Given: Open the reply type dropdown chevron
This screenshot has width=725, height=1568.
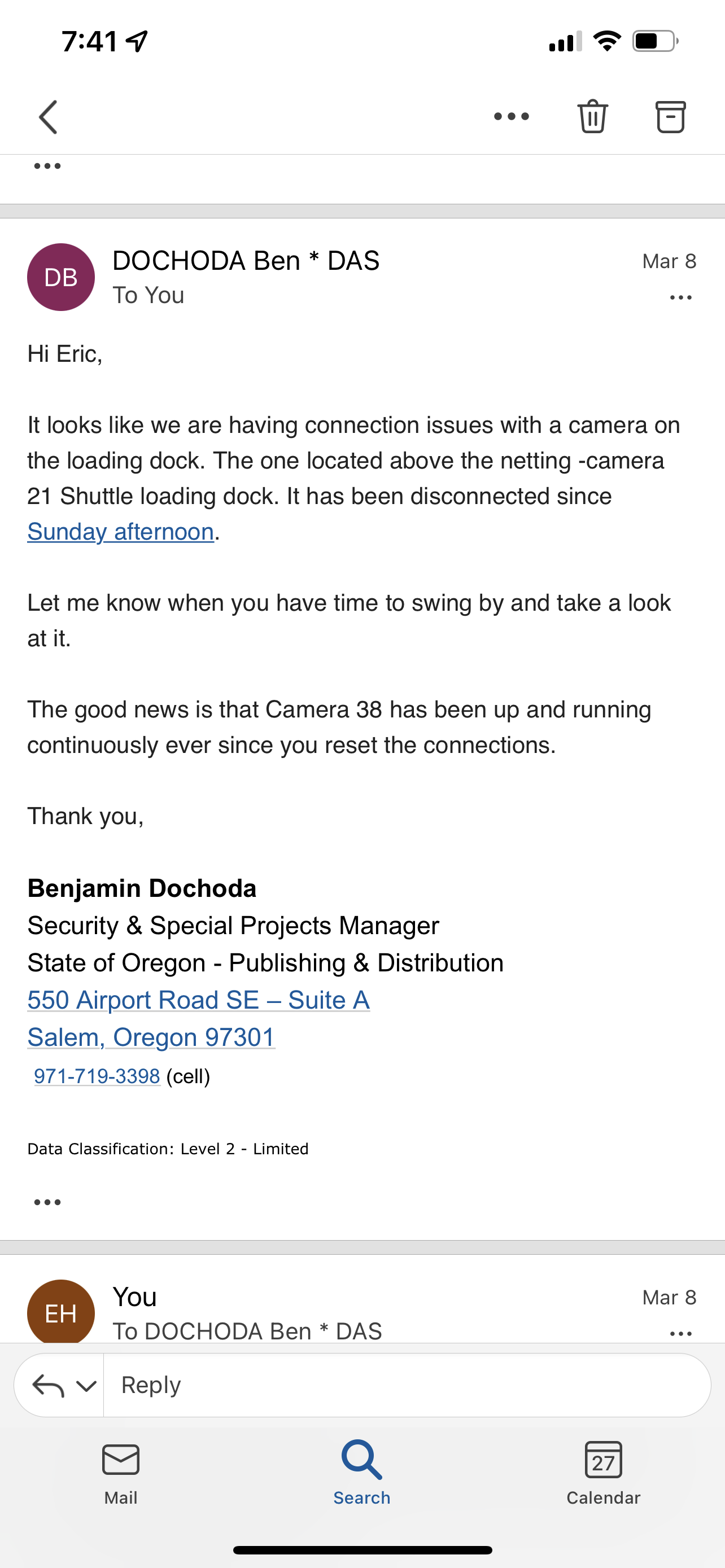Looking at the screenshot, I should 86,1386.
